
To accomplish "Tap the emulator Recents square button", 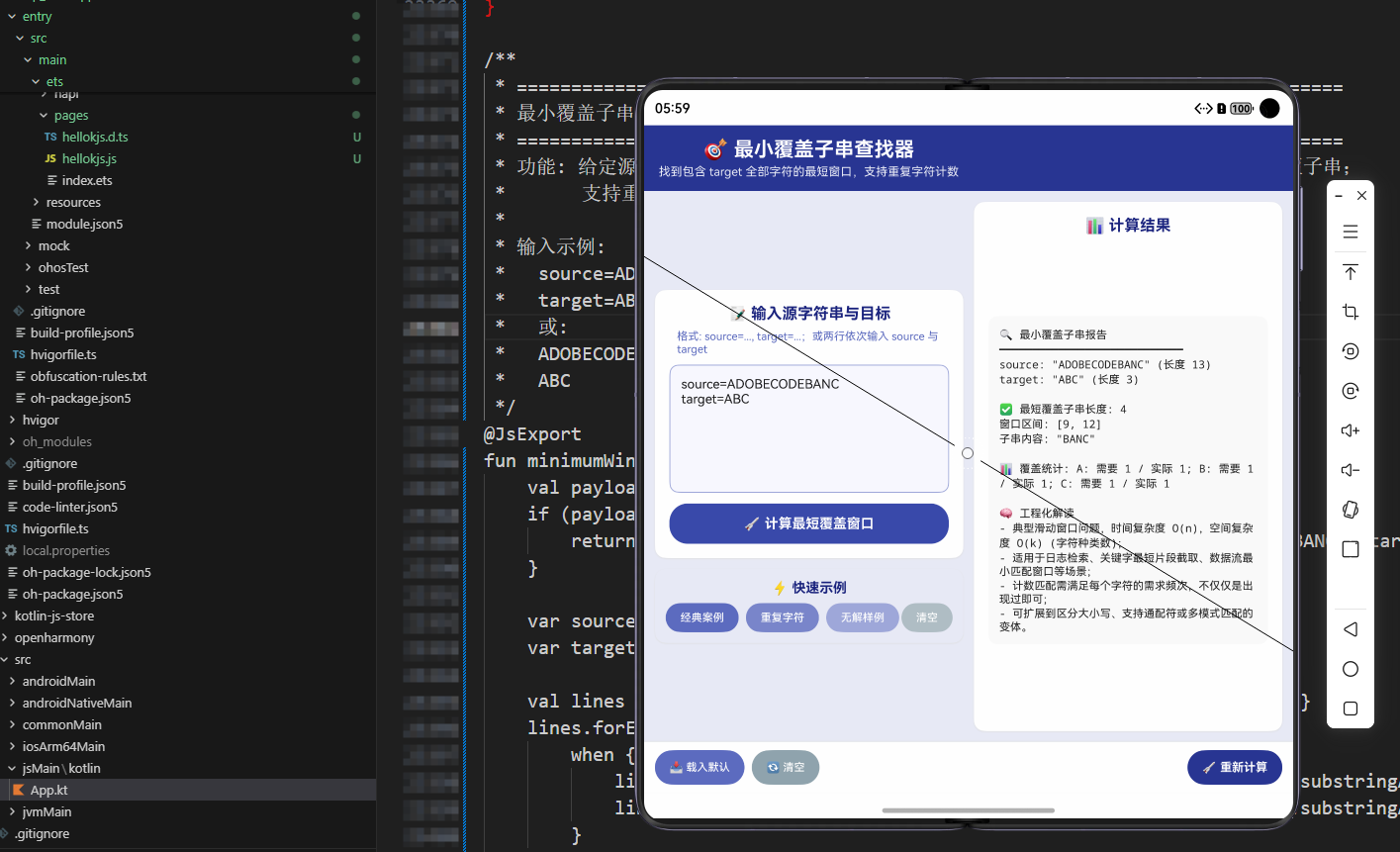I will coord(1350,709).
